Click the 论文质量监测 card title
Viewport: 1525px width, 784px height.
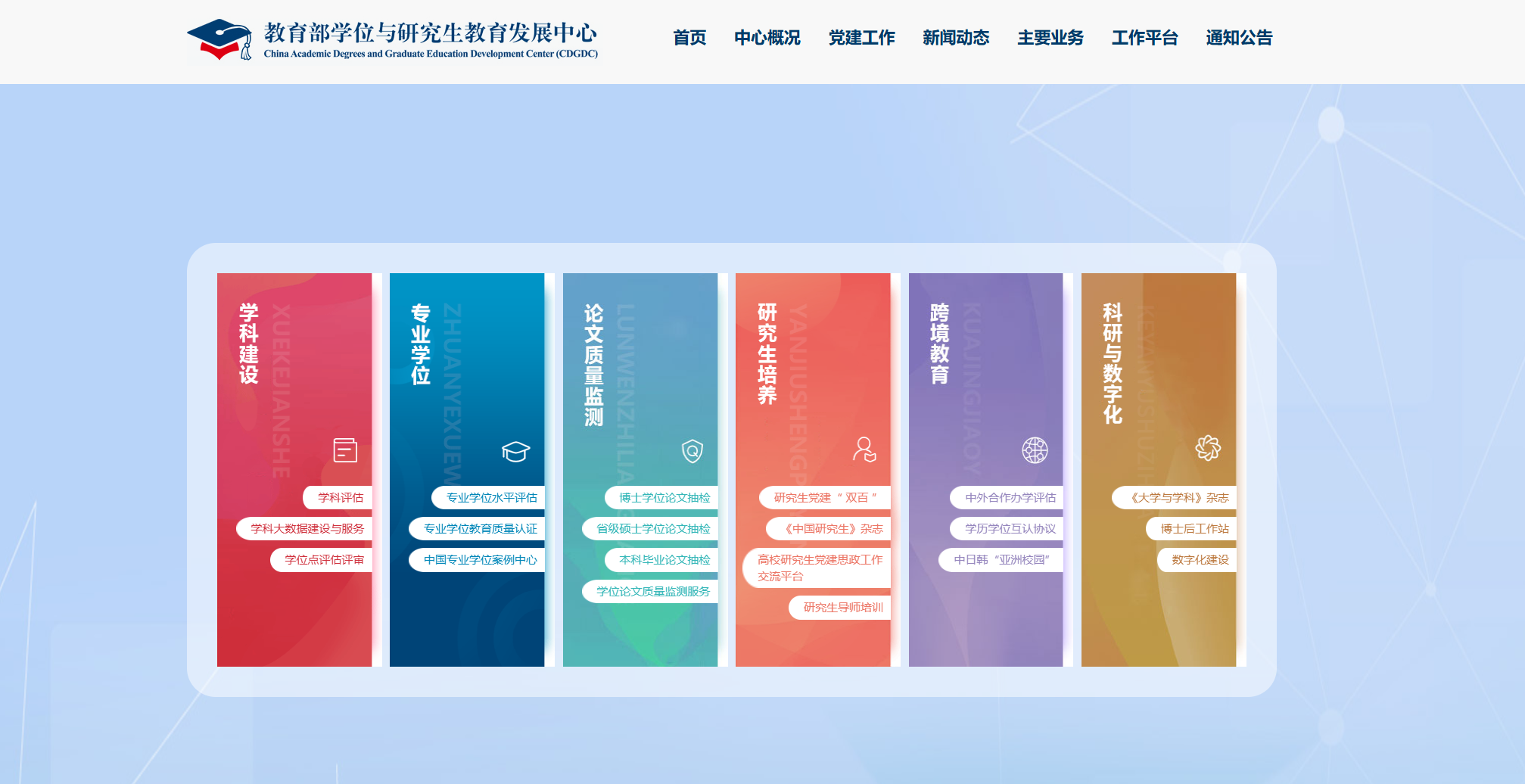[594, 365]
